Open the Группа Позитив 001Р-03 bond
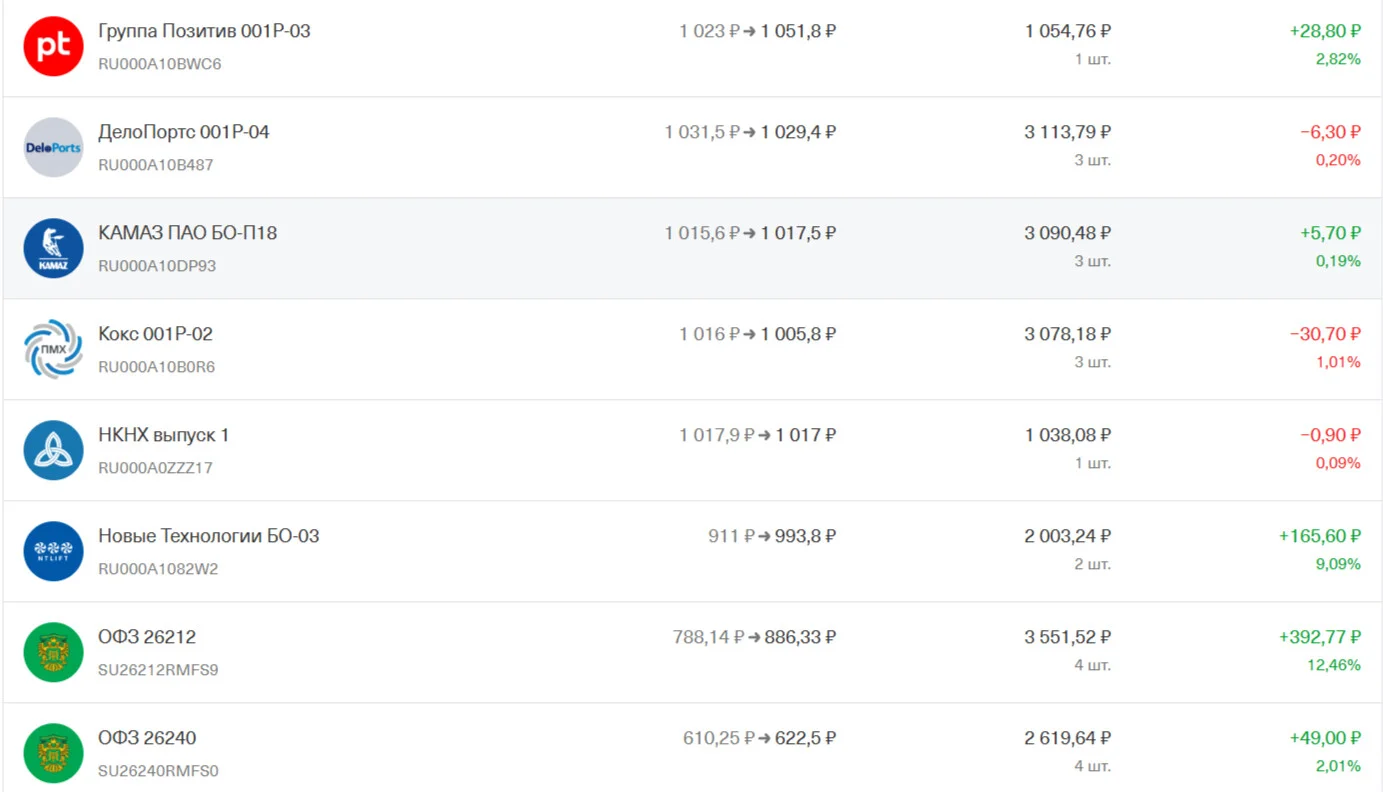Viewport: 1383px width, 792px height. (x=204, y=31)
